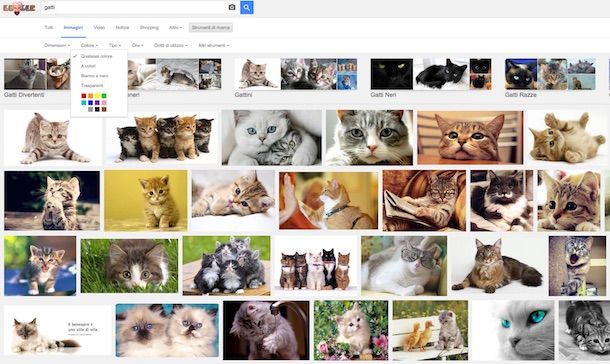Viewport: 610px width, 364px height.
Task: Open the Gatti Divertenti category
Action: (24, 95)
